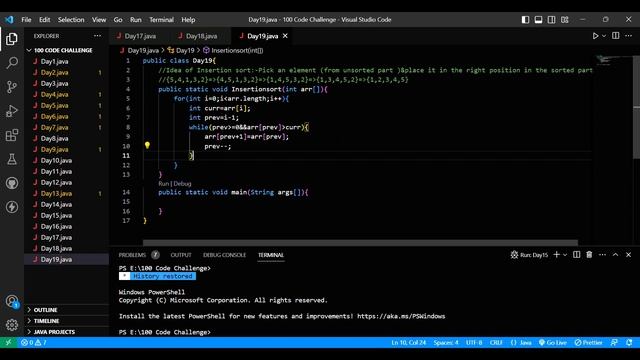Open the Go menu
The width and height of the screenshot is (640, 360).
(118, 20)
